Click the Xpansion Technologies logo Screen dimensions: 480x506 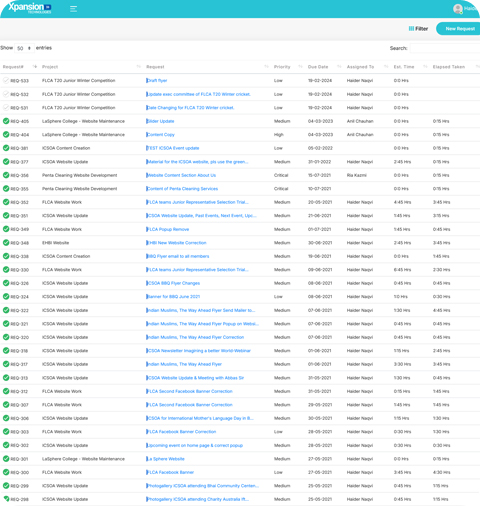click(x=29, y=8)
